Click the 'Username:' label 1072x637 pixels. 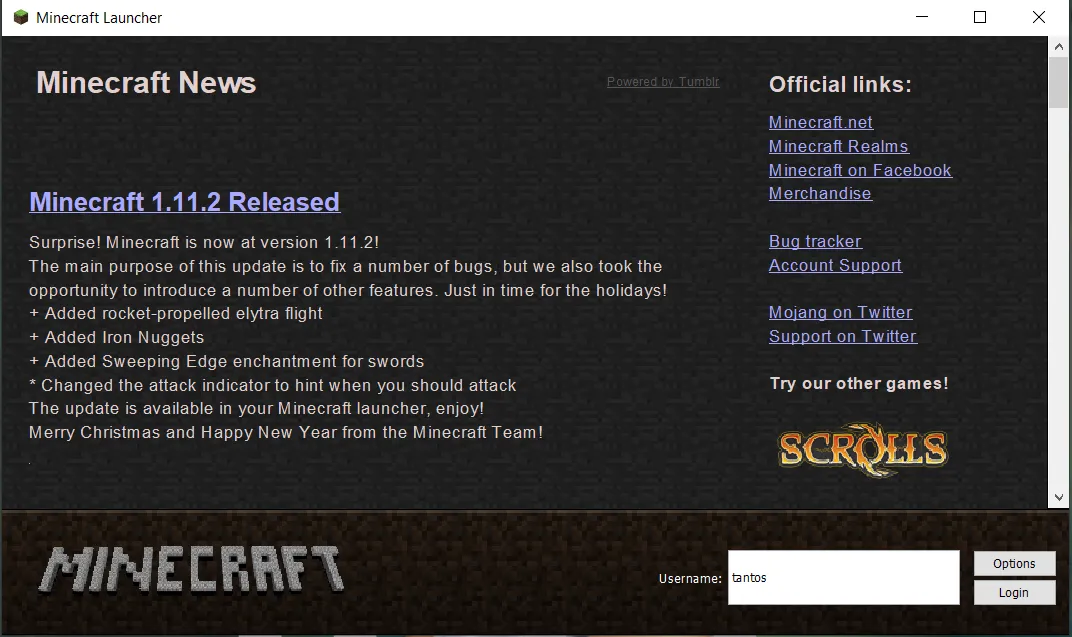tap(690, 579)
